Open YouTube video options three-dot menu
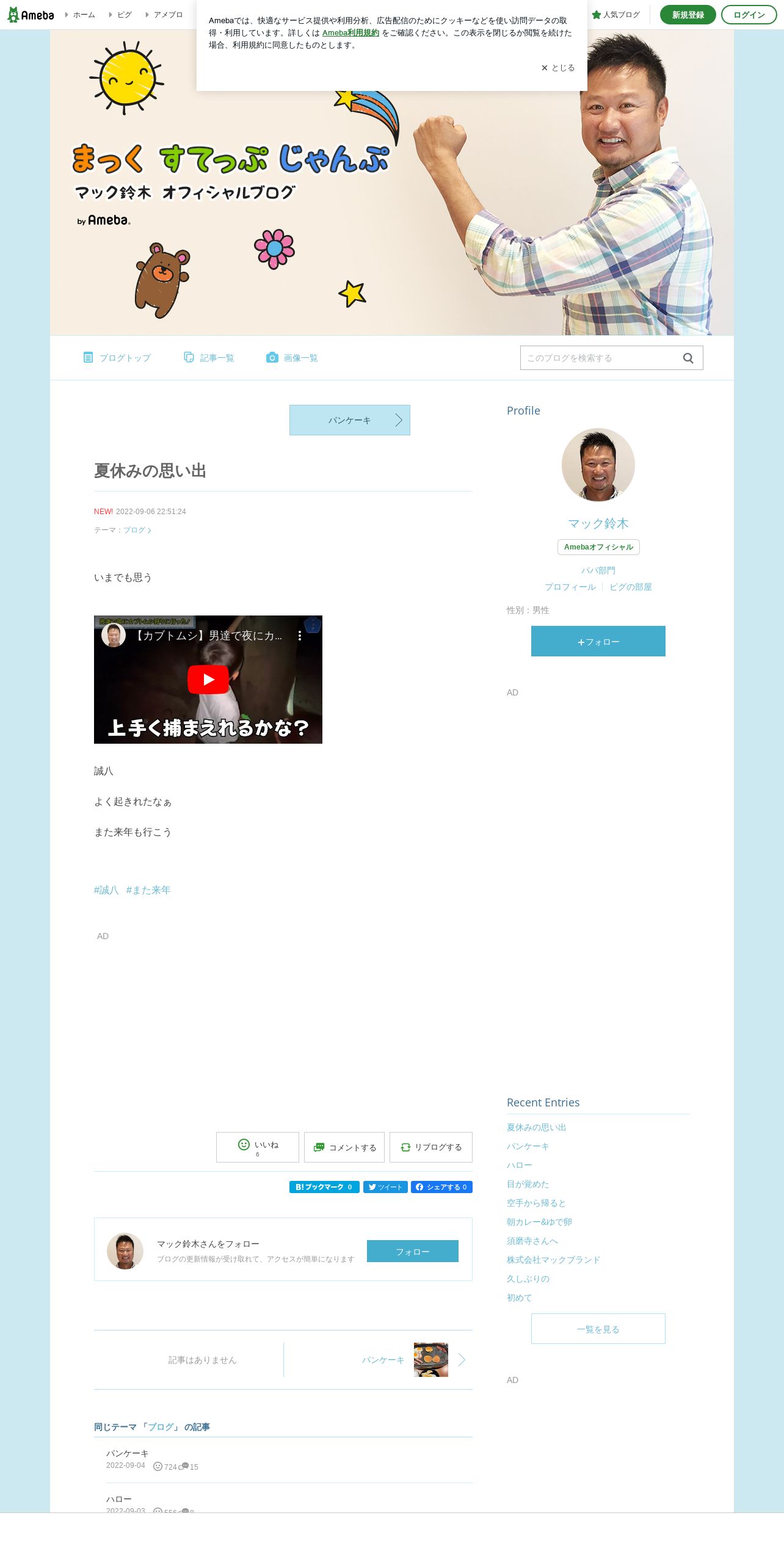 pos(299,636)
